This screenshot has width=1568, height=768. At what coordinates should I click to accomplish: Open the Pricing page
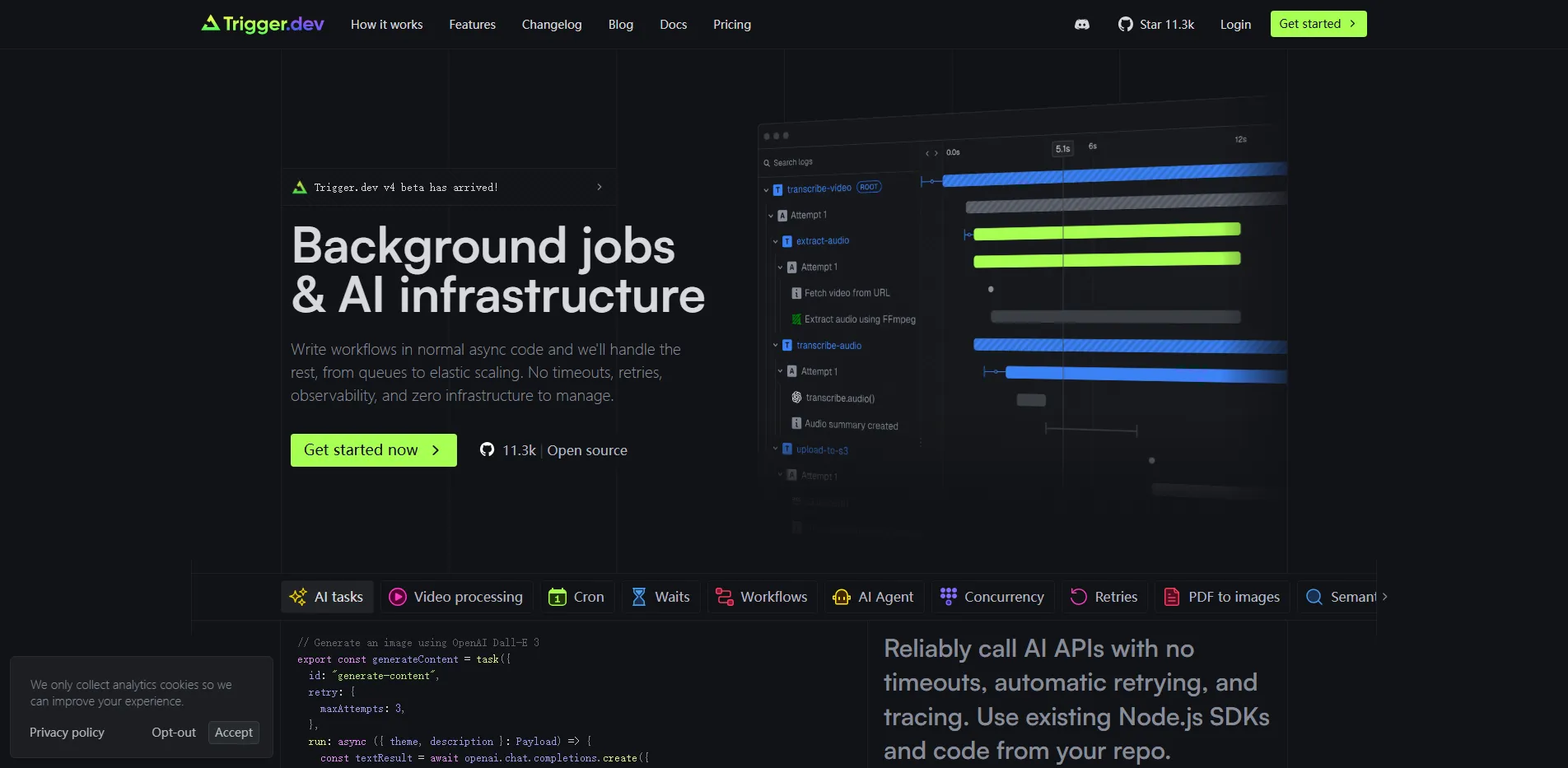[x=732, y=25]
